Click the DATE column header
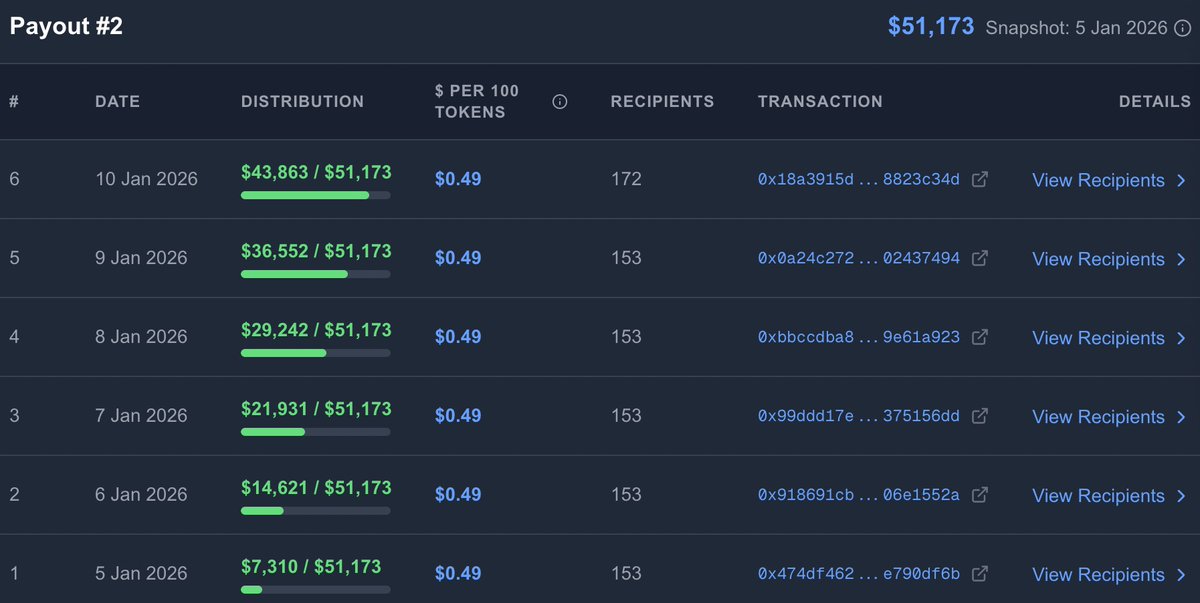Viewport: 1200px width, 603px height. click(x=118, y=101)
